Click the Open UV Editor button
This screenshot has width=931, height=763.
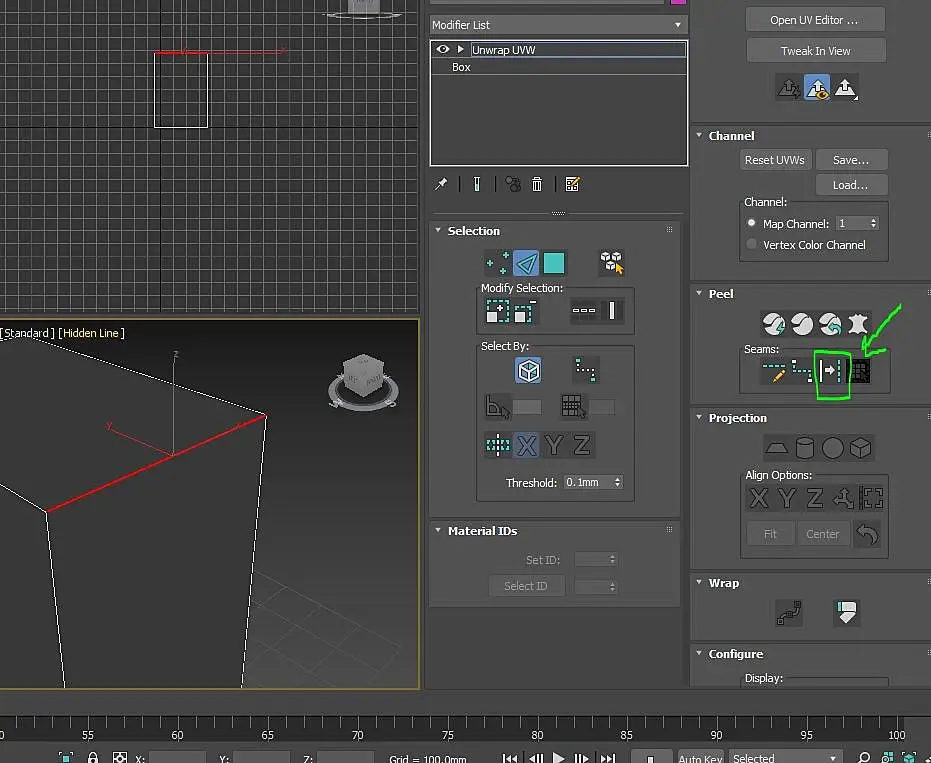815,20
